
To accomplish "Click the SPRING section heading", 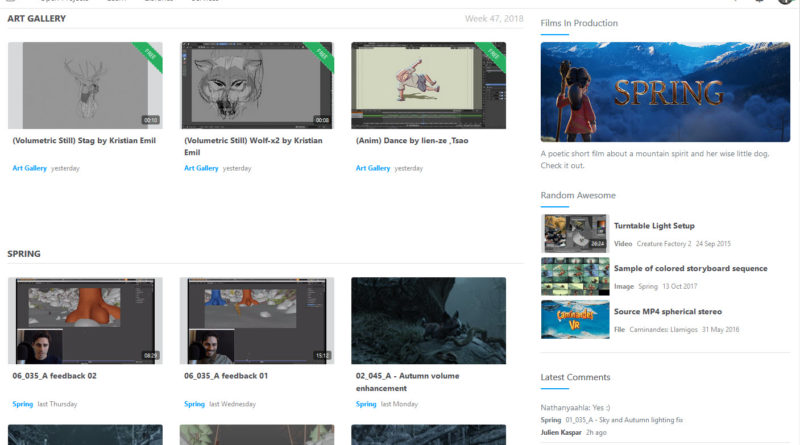I will 24,254.
